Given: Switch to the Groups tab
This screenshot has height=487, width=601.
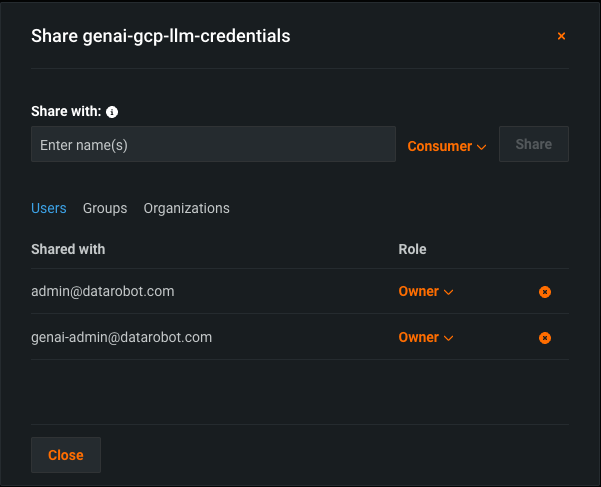Looking at the screenshot, I should coord(105,208).
